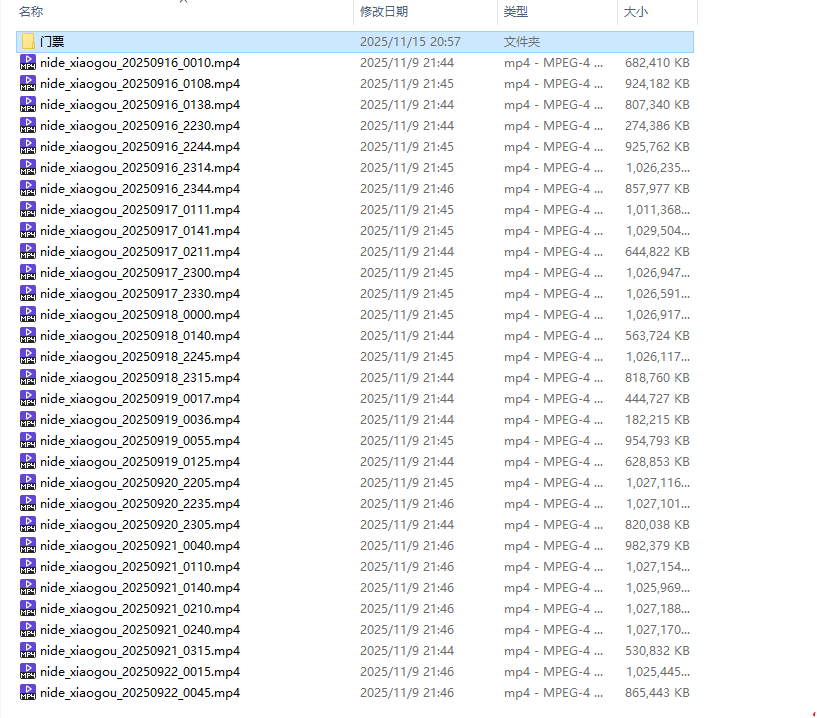This screenshot has width=817, height=718.
Task: Click MP4 icon of nide_xiaogou_20250919_0017.mp4
Action: (27, 399)
